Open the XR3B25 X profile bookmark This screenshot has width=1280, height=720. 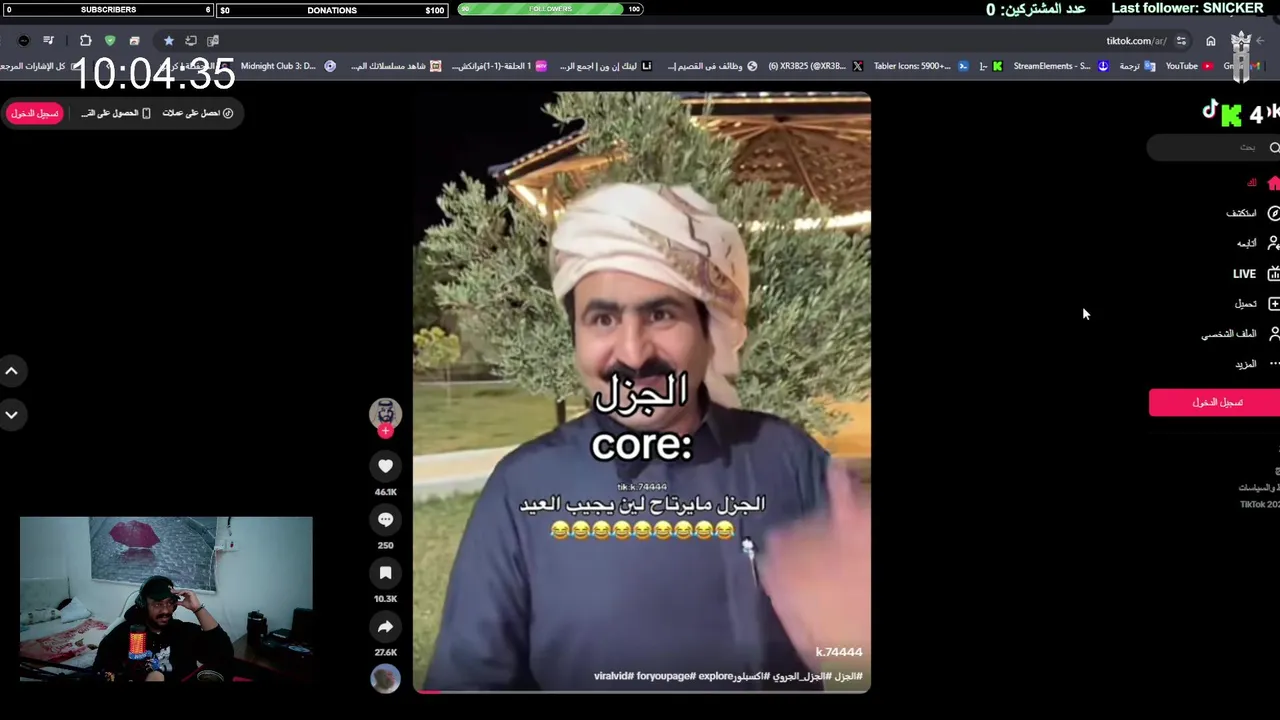815,66
